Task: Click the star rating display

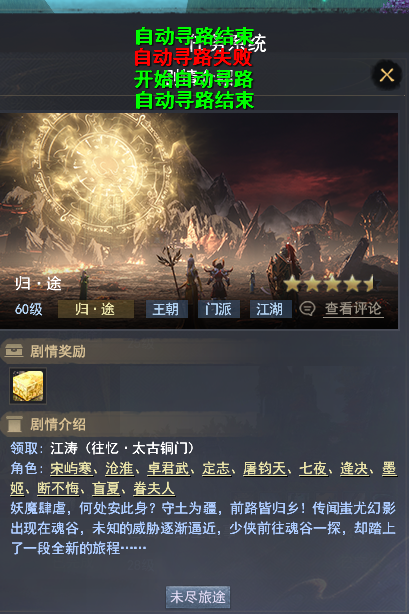Action: click(330, 283)
